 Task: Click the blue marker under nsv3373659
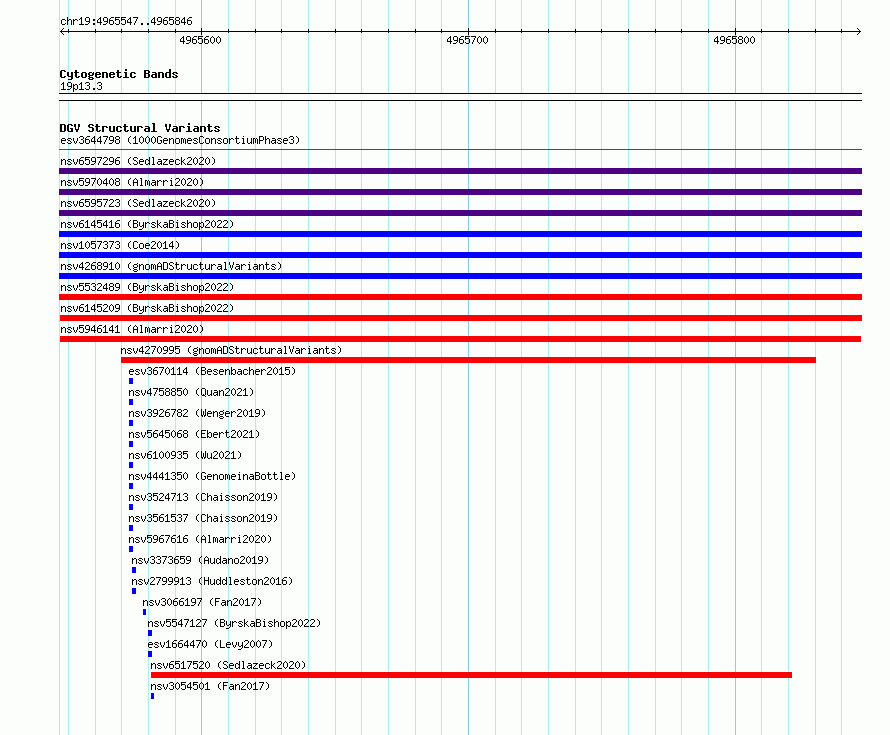tap(134, 570)
